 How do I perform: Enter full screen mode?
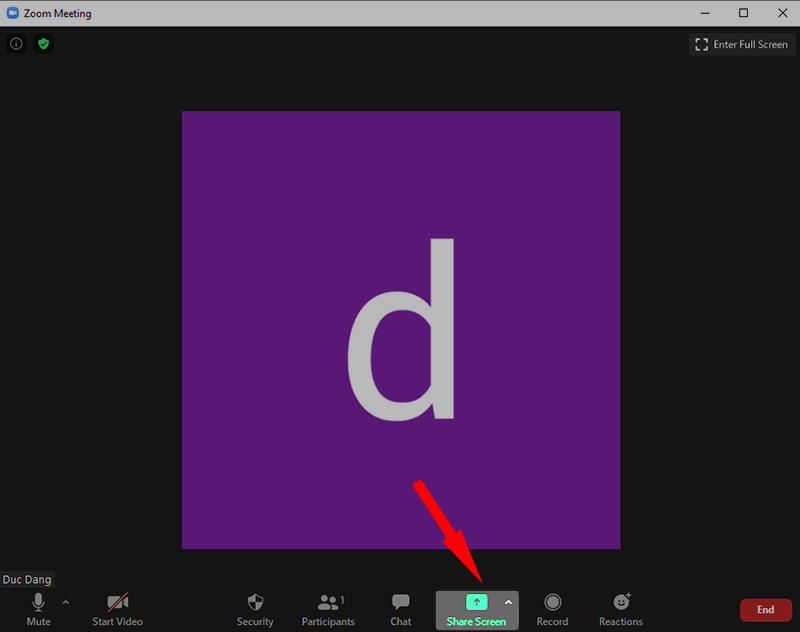pyautogui.click(x=742, y=44)
